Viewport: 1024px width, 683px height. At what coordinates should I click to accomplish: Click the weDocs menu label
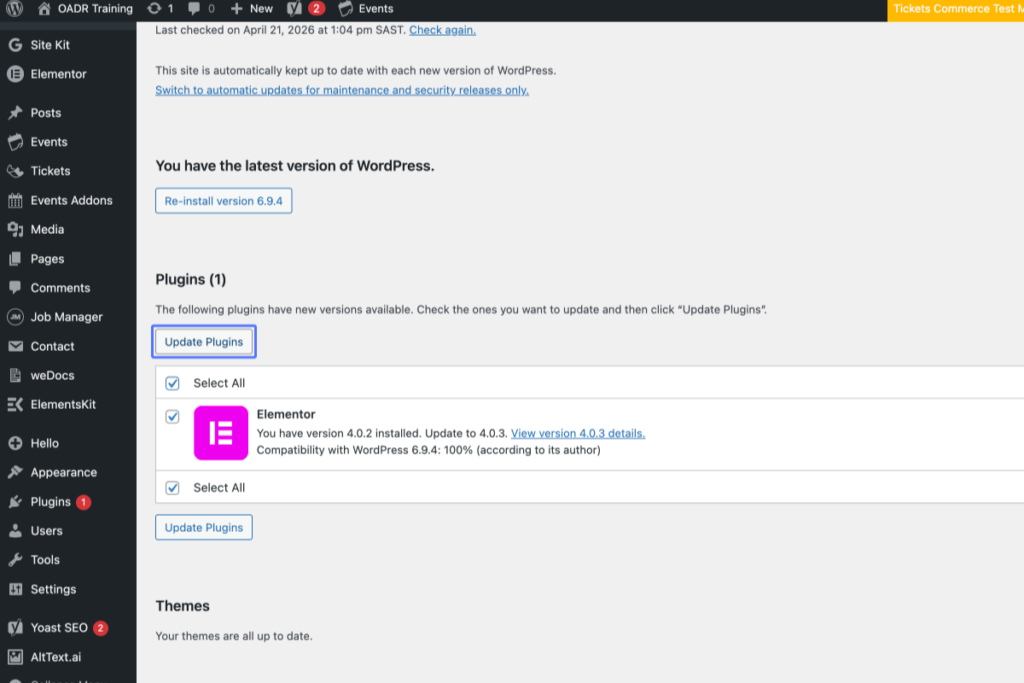pos(52,375)
